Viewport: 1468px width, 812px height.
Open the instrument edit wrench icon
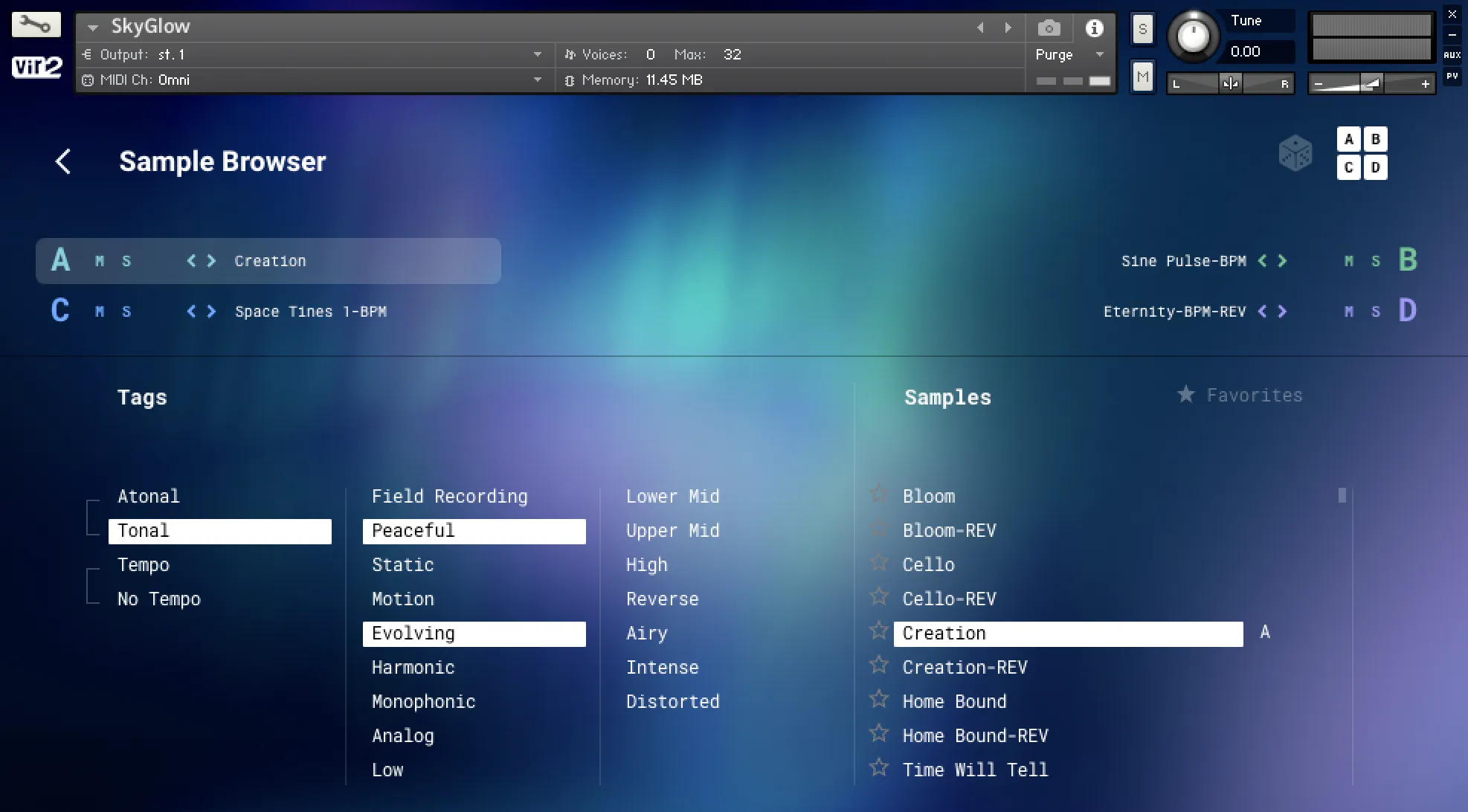click(x=36, y=25)
